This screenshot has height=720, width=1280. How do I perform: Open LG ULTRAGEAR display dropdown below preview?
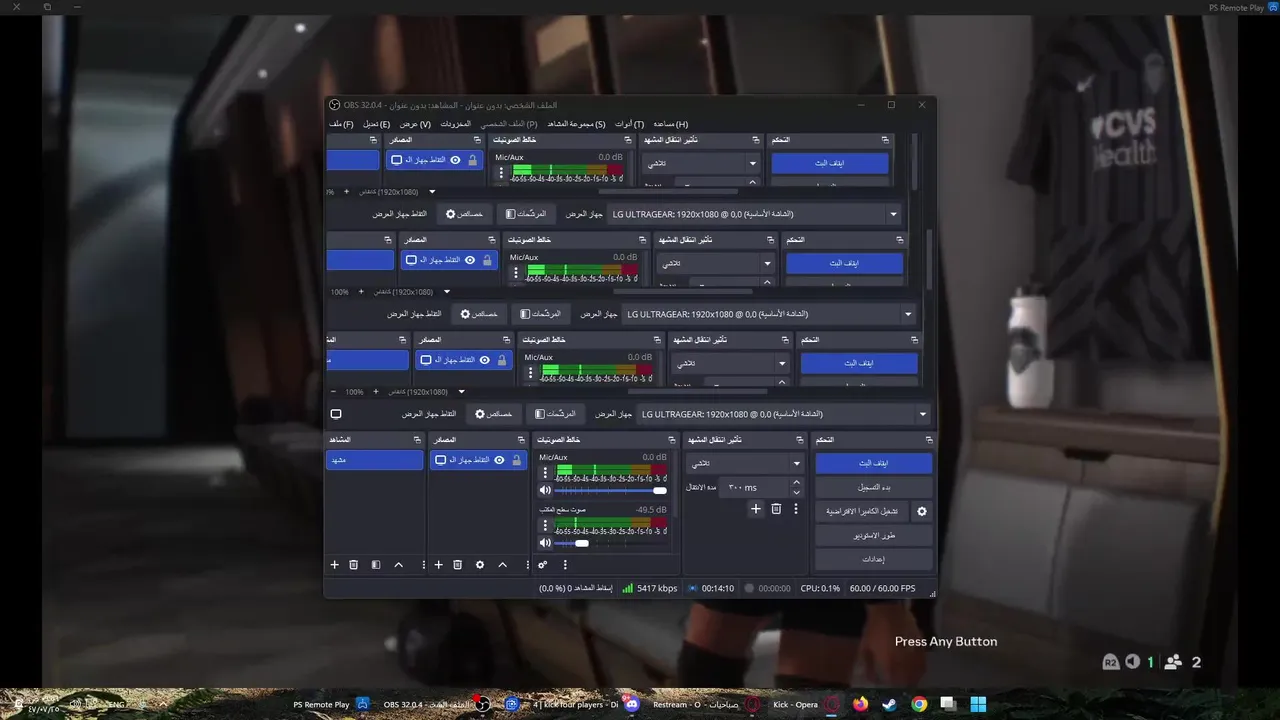[784, 414]
